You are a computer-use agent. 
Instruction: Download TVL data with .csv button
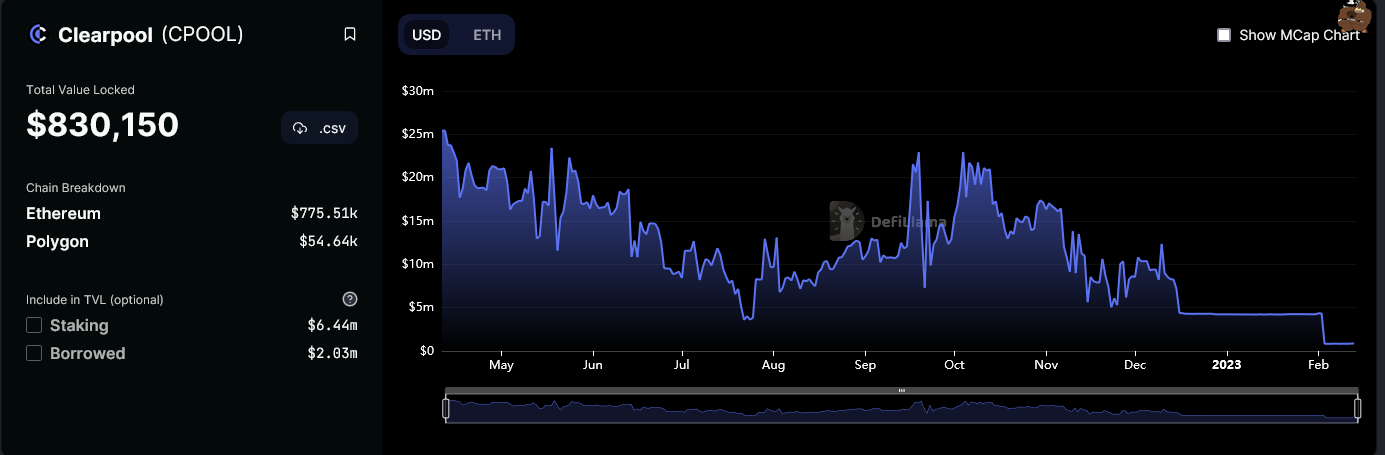click(x=320, y=128)
